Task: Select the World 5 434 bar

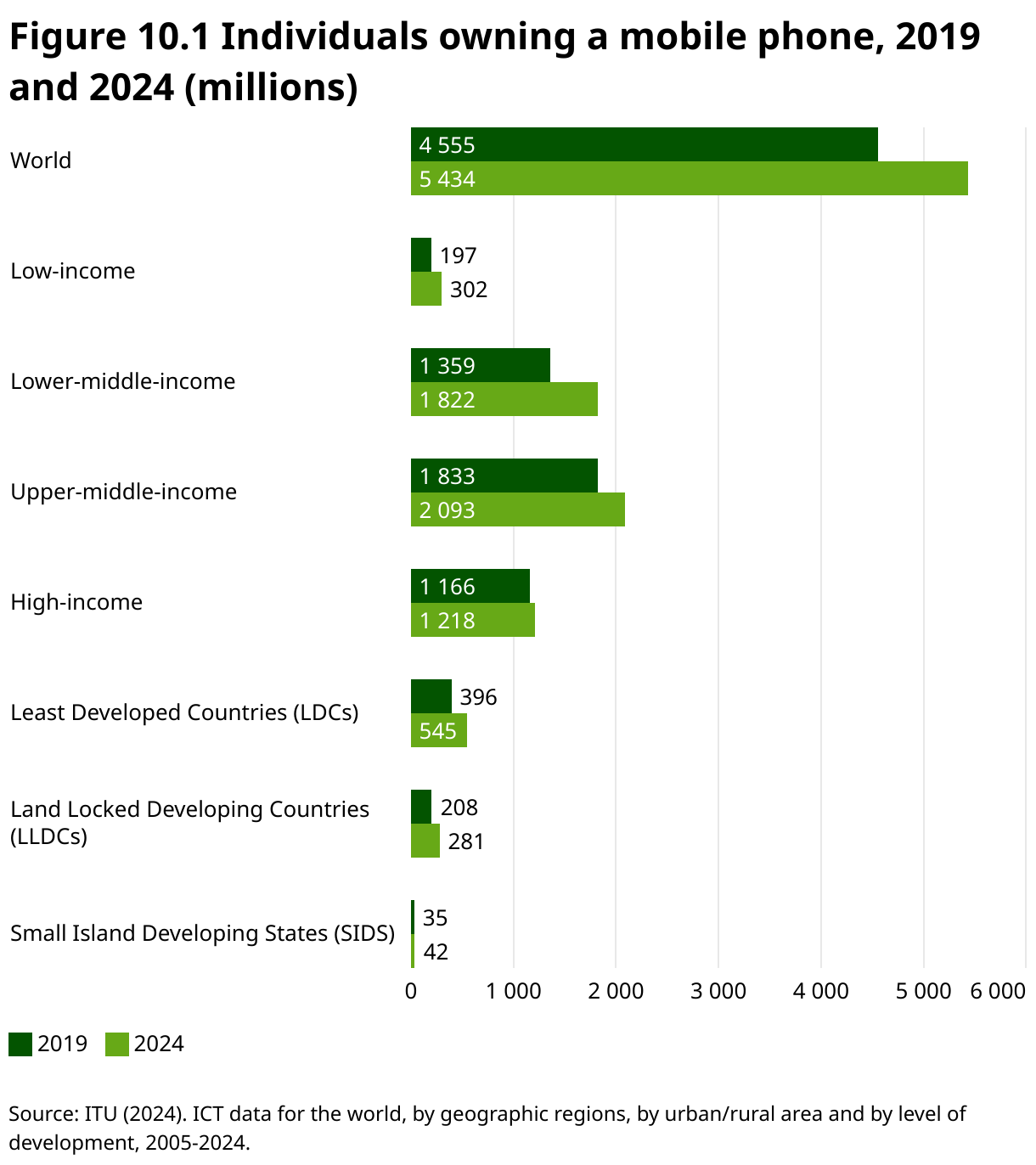Action: coord(679,179)
